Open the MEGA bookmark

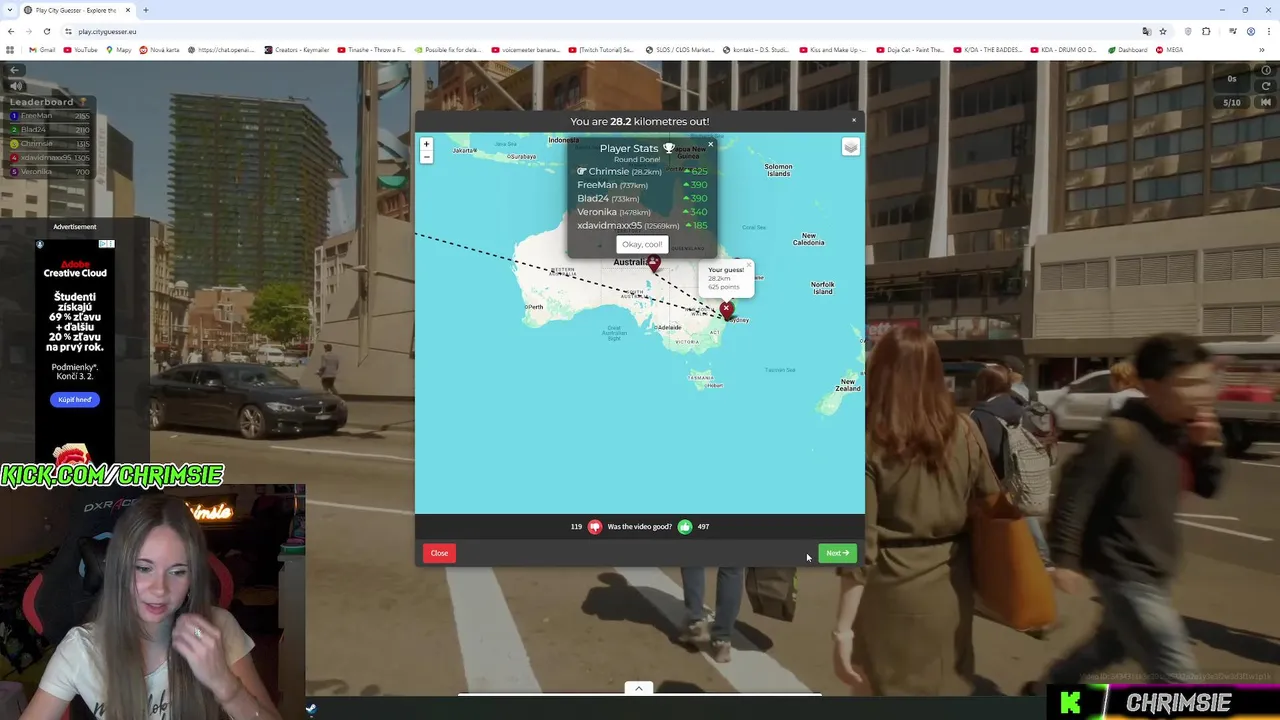click(1169, 50)
